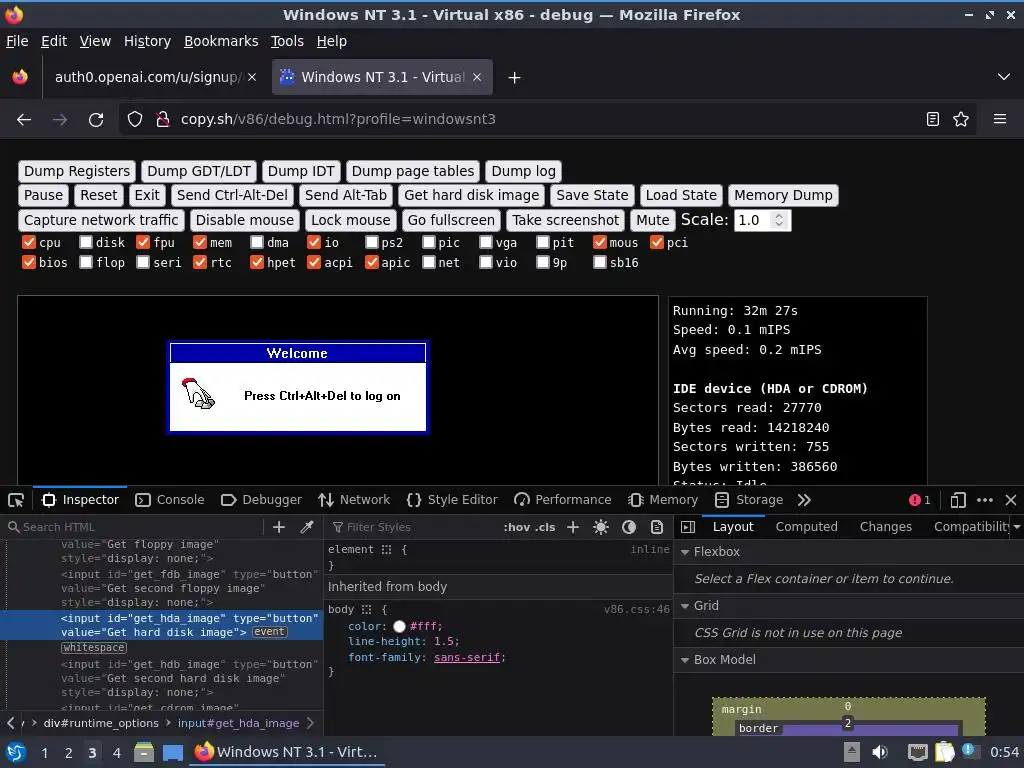
Task: Click the insecure connection lock icon
Action: click(x=163, y=120)
